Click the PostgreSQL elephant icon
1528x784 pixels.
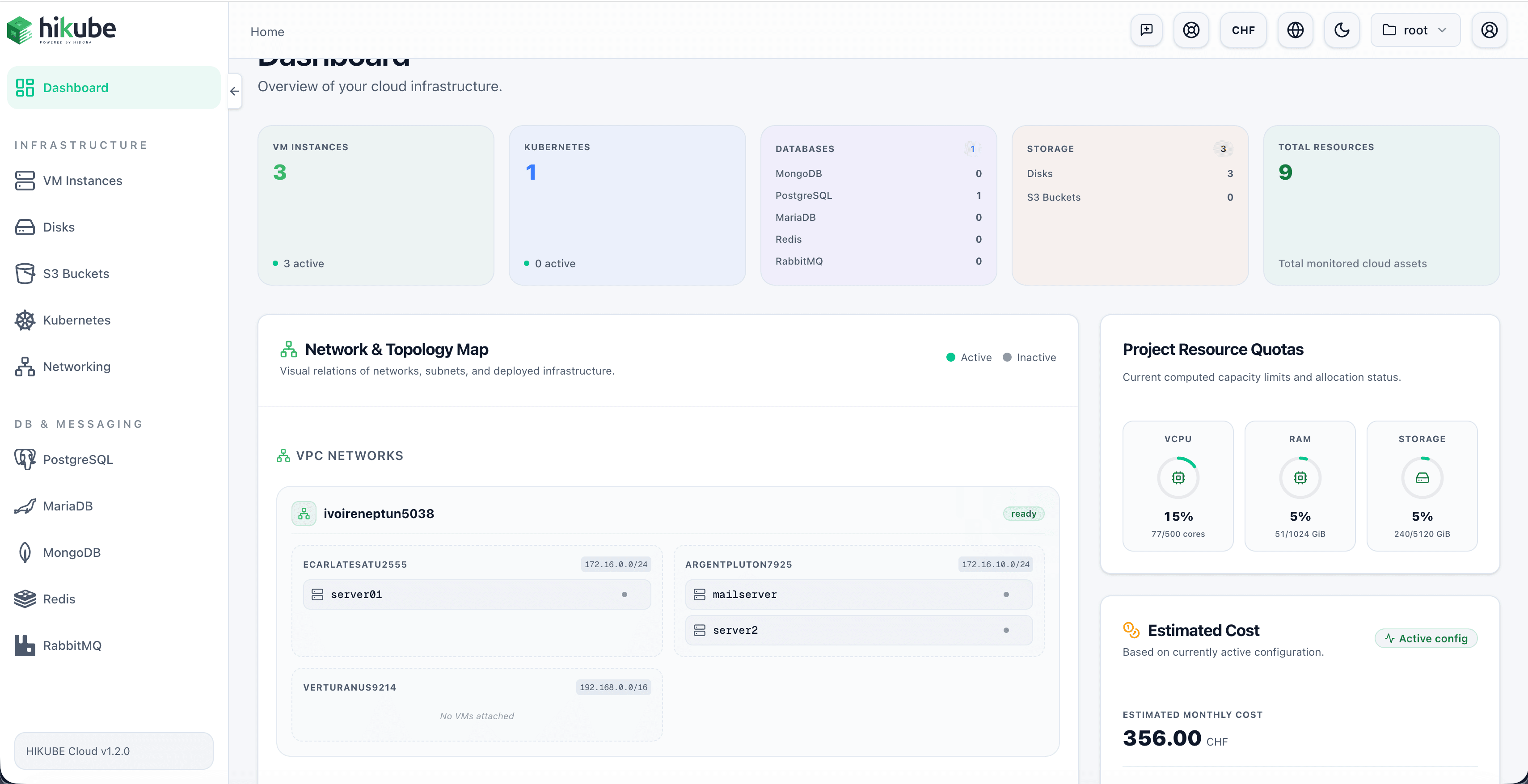tap(25, 459)
